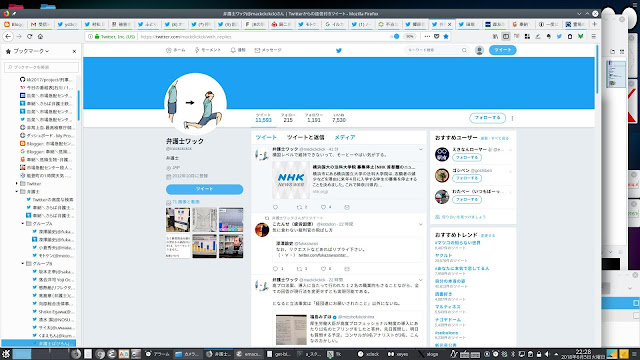The image size is (640, 360).
Task: Open the NHK tweet options chevron
Action: click(420, 149)
